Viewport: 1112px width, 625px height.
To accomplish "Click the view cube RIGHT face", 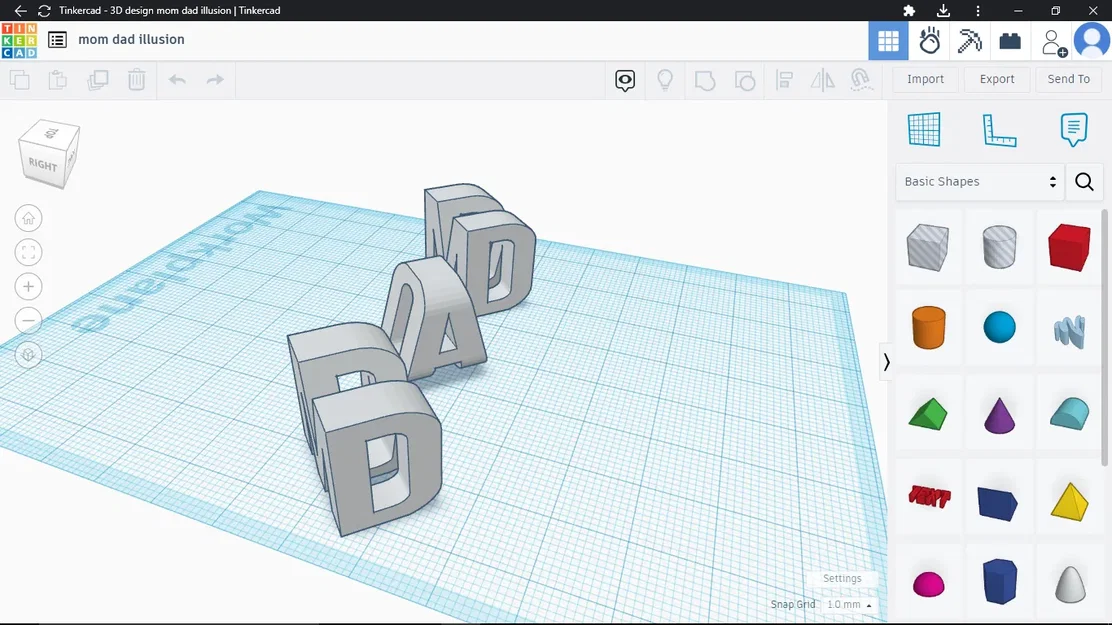I will pos(42,165).
